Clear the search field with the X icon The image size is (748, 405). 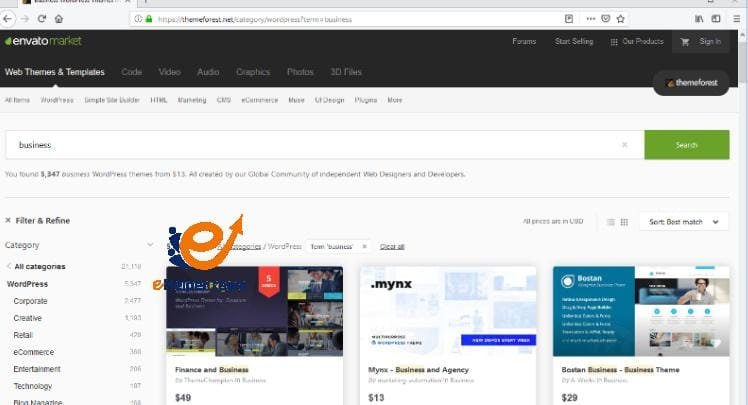(625, 145)
